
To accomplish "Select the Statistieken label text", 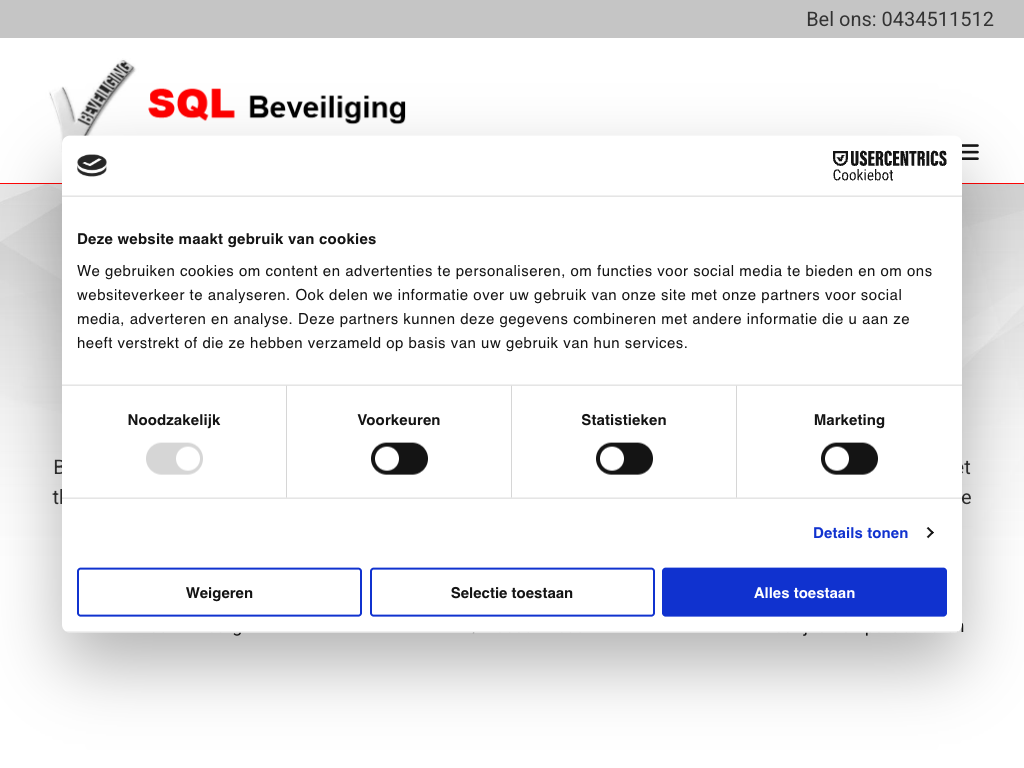I will click(624, 420).
